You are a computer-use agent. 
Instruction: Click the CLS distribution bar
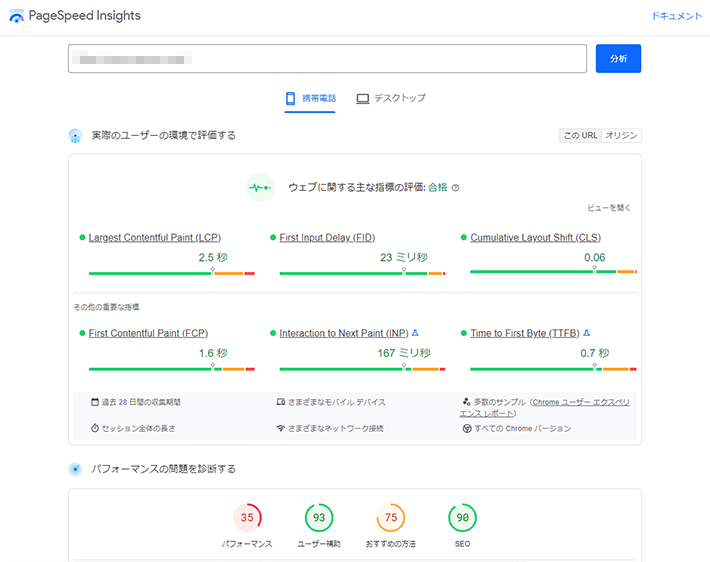[553, 271]
